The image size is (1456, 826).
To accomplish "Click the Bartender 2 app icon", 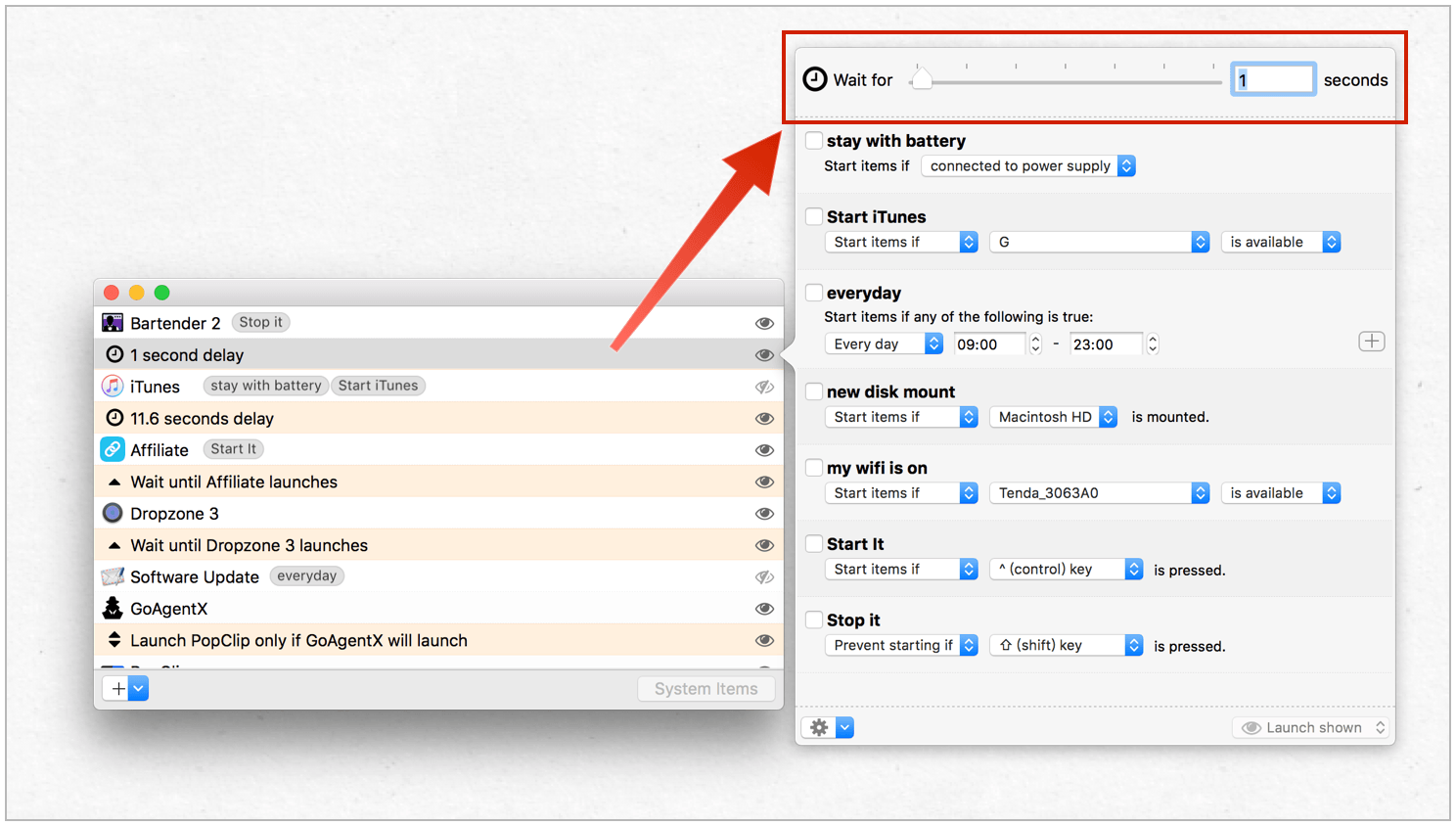I will (x=113, y=323).
